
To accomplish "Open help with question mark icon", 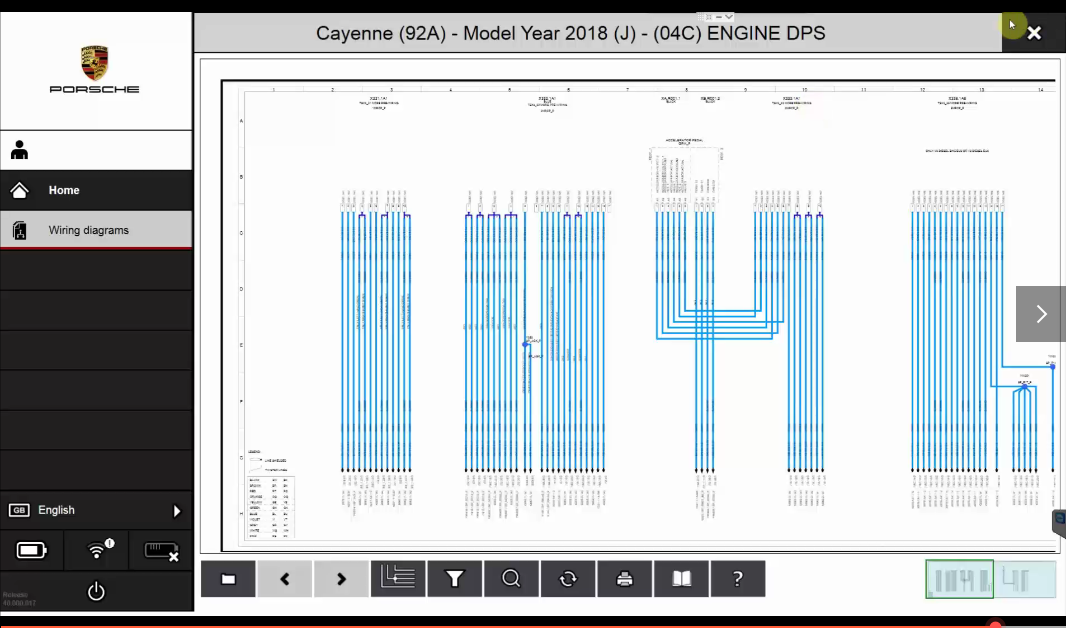I will click(738, 579).
